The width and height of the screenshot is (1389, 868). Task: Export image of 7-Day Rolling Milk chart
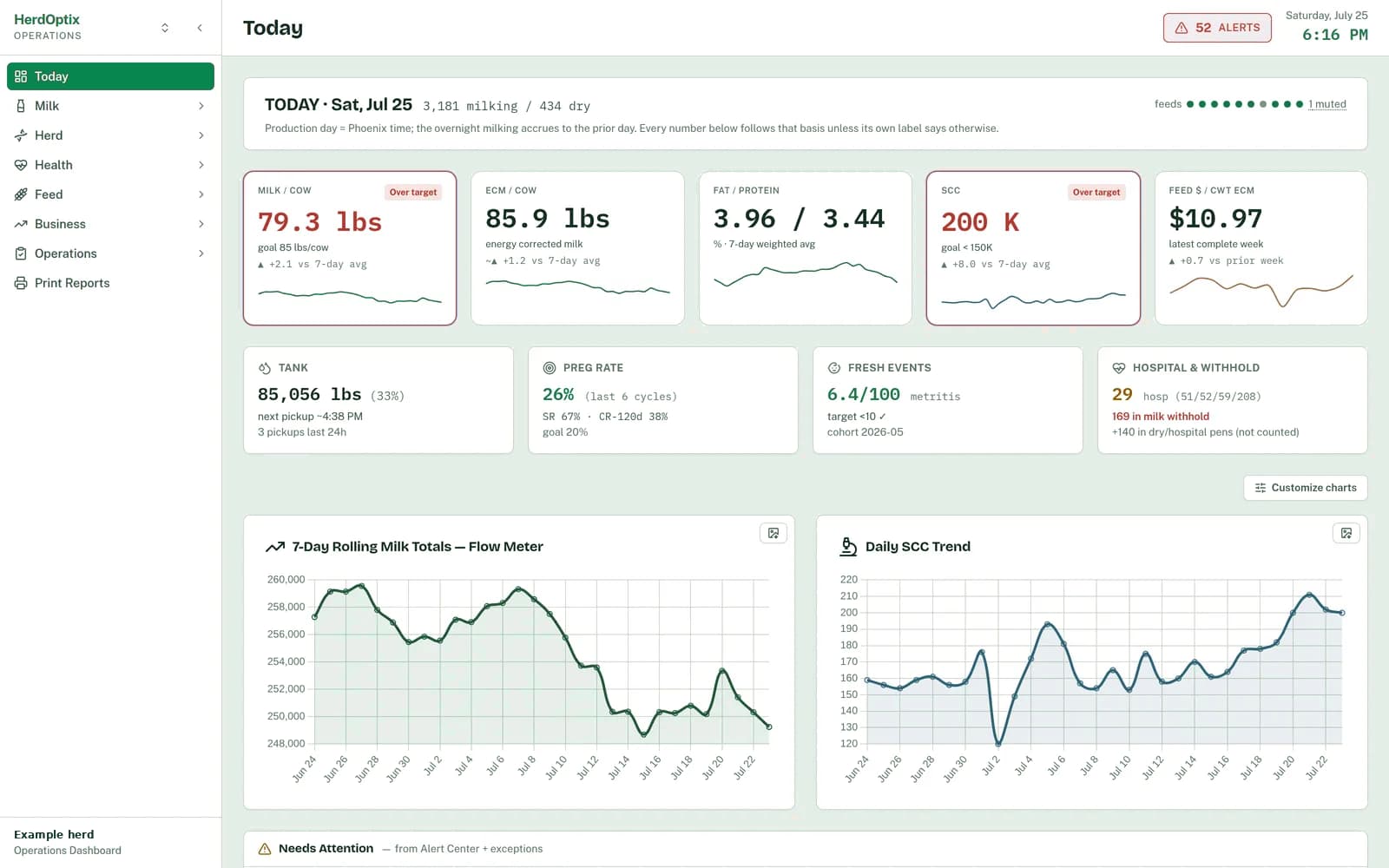click(x=773, y=533)
